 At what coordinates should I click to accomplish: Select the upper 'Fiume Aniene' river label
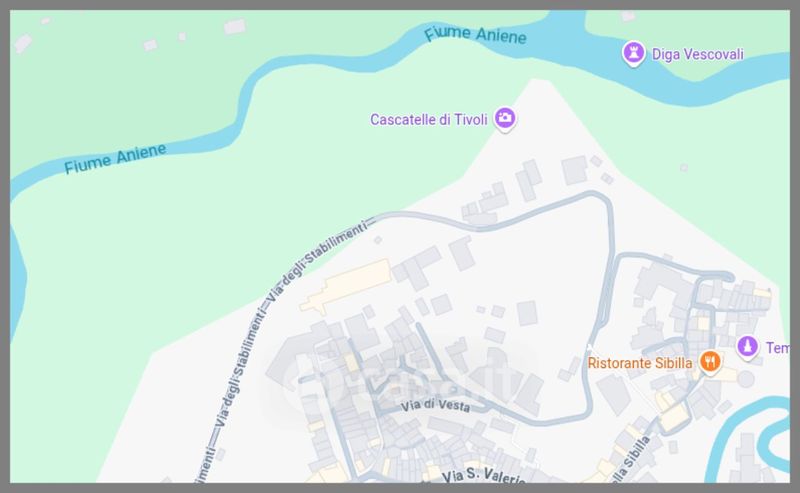point(475,34)
